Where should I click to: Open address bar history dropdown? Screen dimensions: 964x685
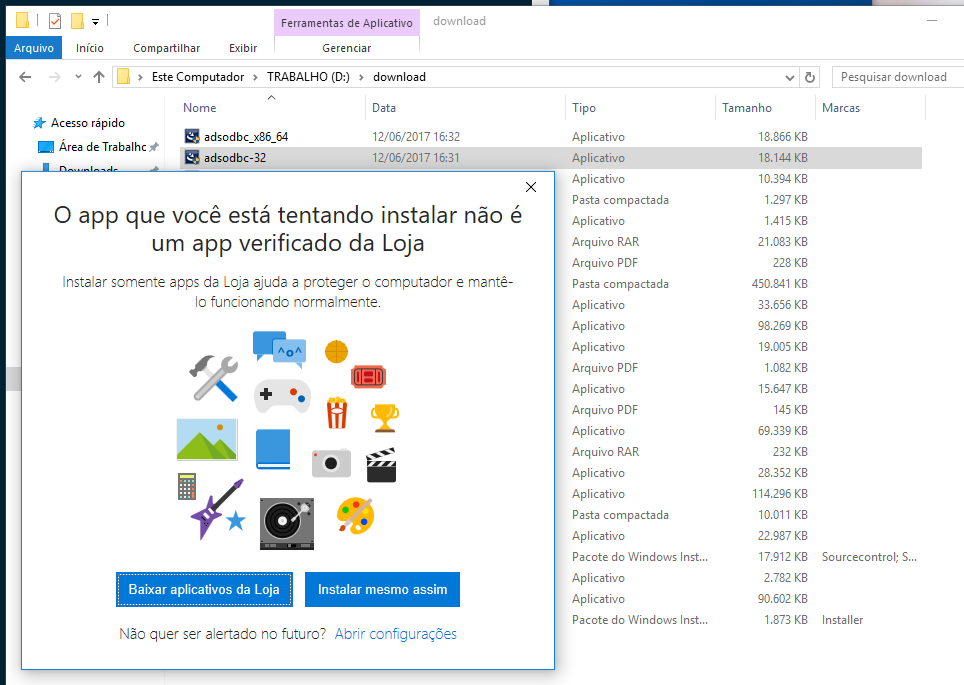point(790,77)
